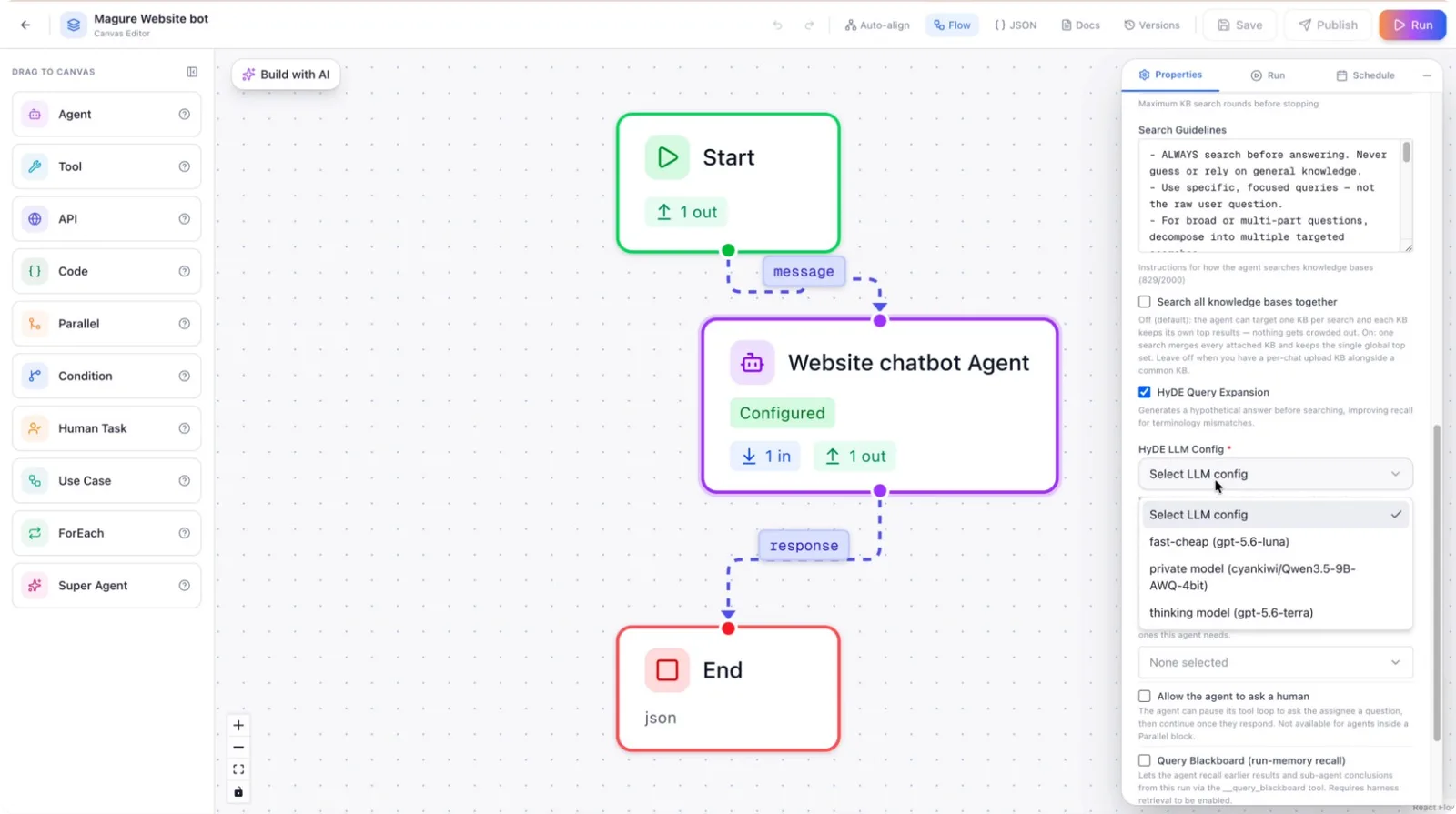Click Build with AI button
Image resolution: width=1456 pixels, height=814 pixels.
(x=286, y=75)
